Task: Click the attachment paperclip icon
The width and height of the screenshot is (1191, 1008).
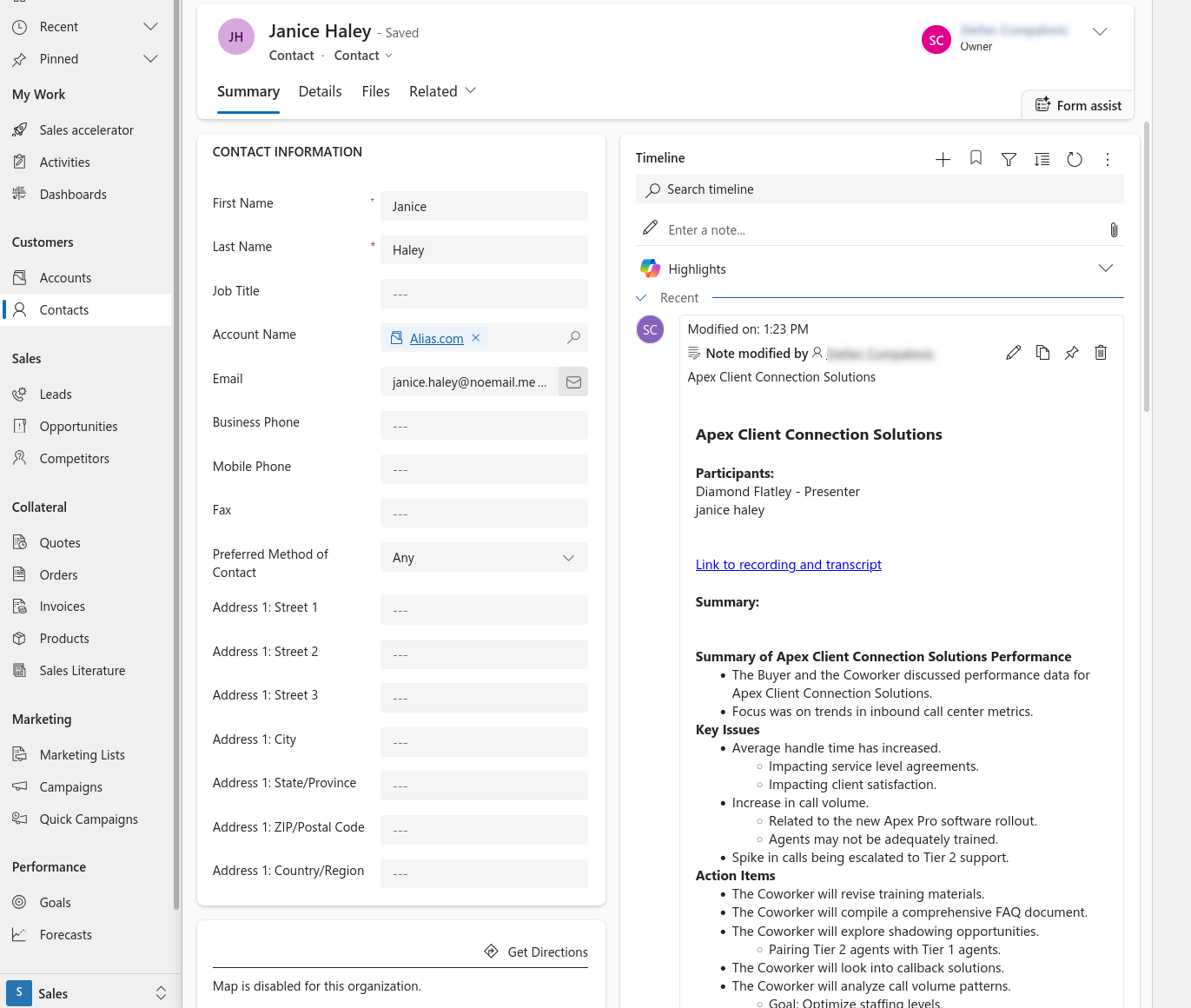Action: [1113, 230]
